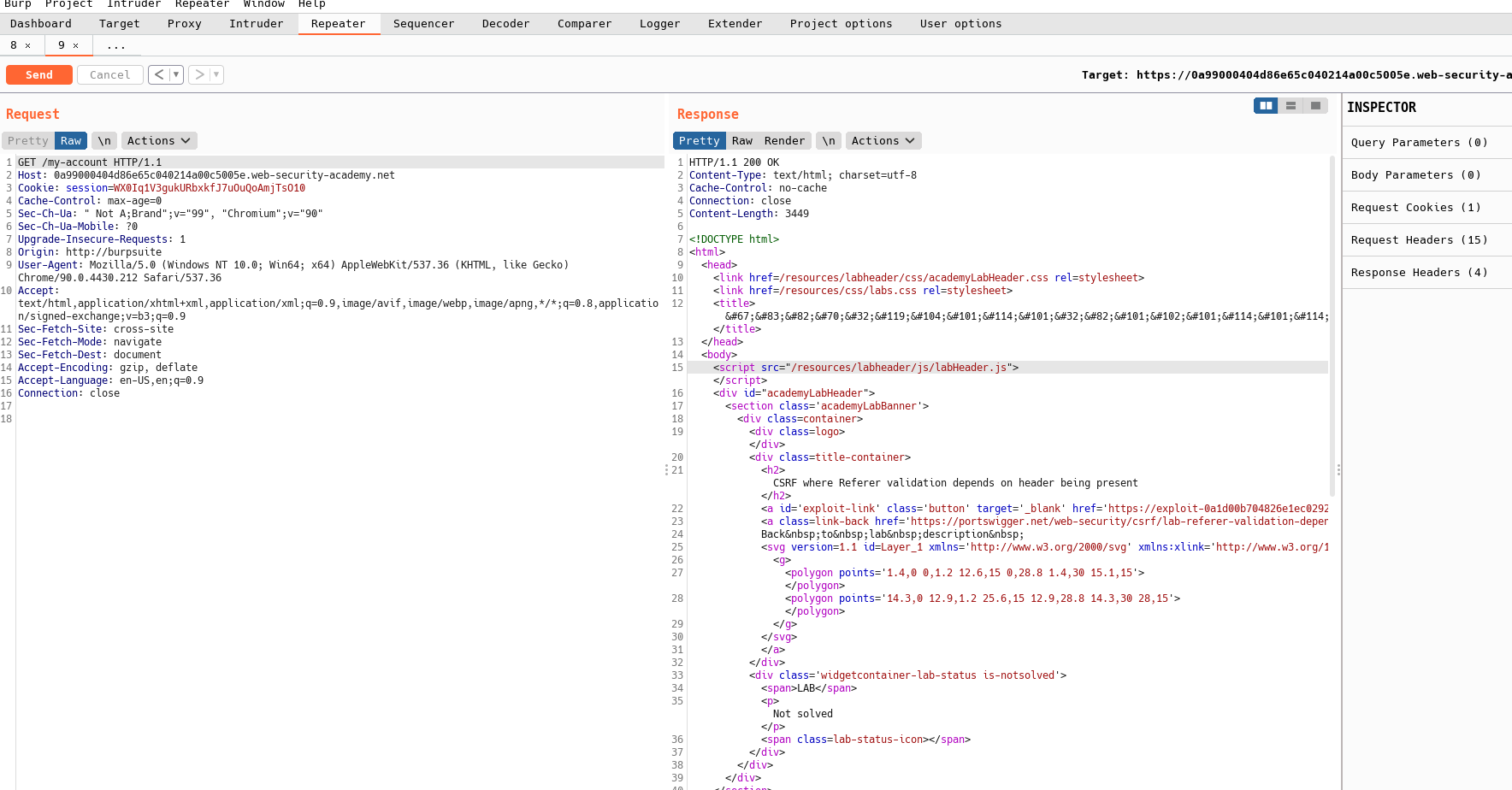Expand Request Cookies in Inspector
The width and height of the screenshot is (1512, 790).
(1426, 208)
